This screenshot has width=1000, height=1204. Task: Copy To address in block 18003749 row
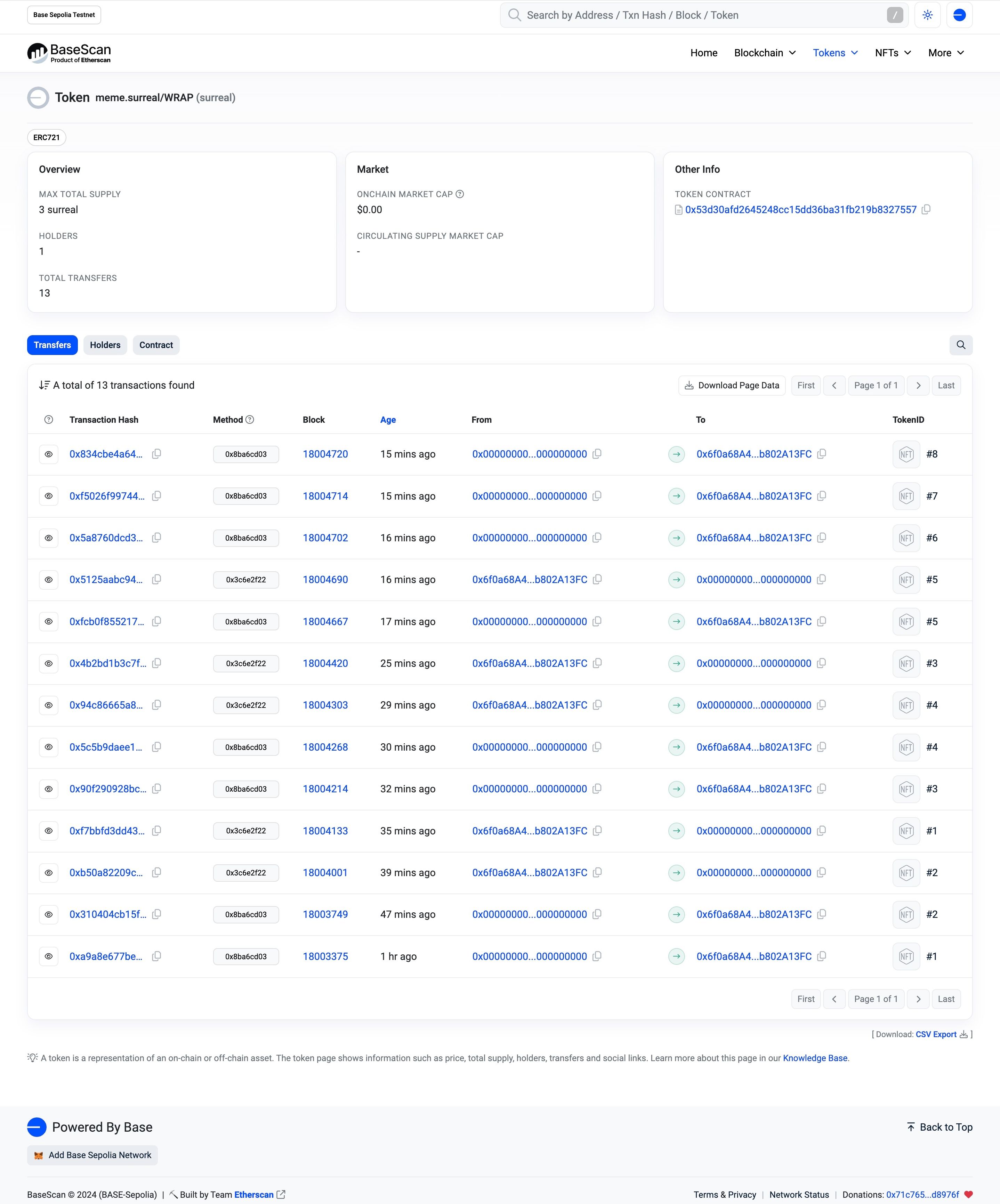(x=822, y=914)
